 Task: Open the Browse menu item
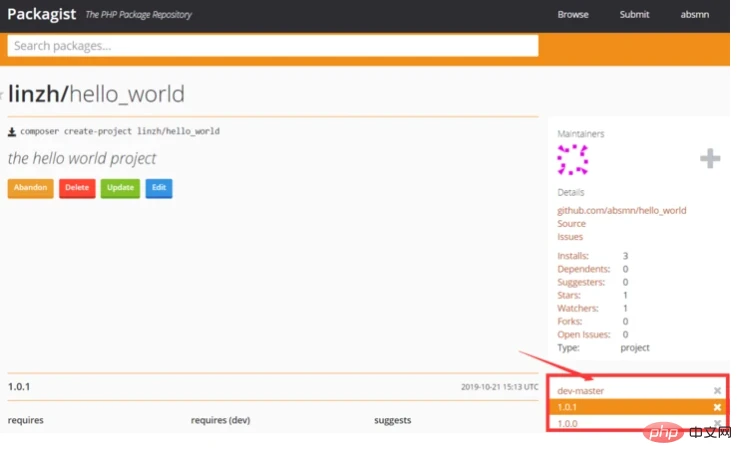(x=573, y=15)
